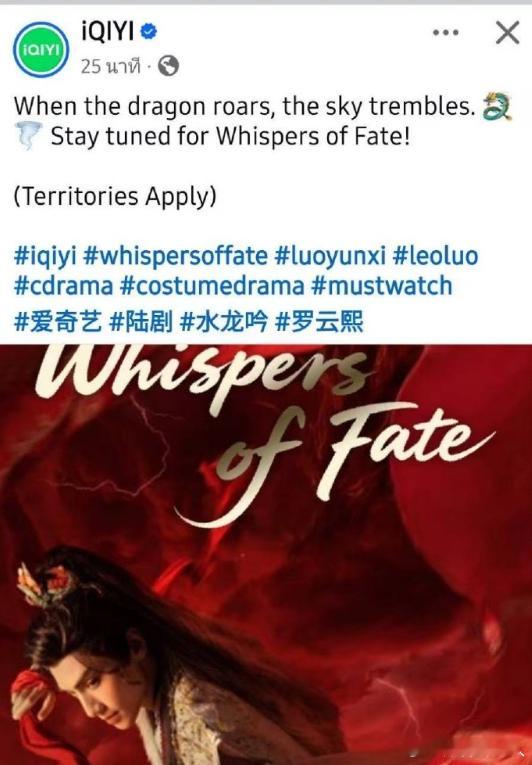532x765 pixels.
Task: Click the blue verified badge
Action: pyautogui.click(x=148, y=32)
